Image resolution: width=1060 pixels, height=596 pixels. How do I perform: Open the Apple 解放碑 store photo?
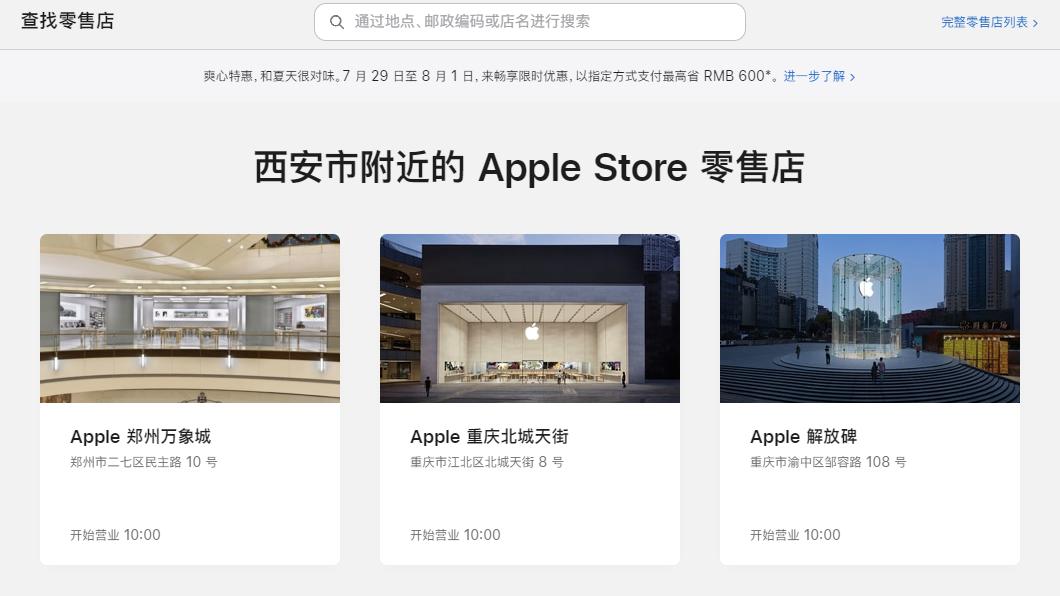coord(870,318)
